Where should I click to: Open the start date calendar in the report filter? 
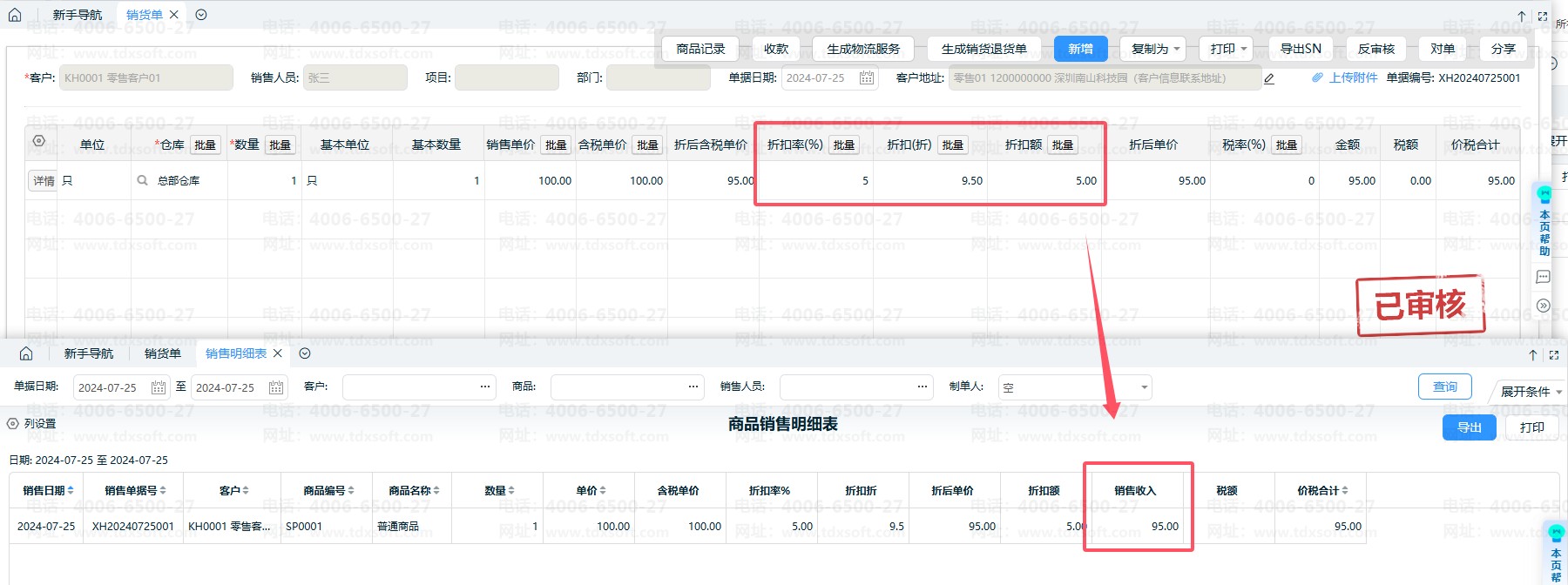(x=158, y=387)
